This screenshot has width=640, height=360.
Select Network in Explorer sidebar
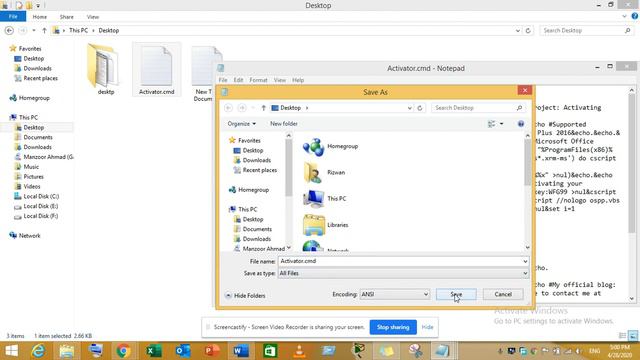pyautogui.click(x=25, y=236)
